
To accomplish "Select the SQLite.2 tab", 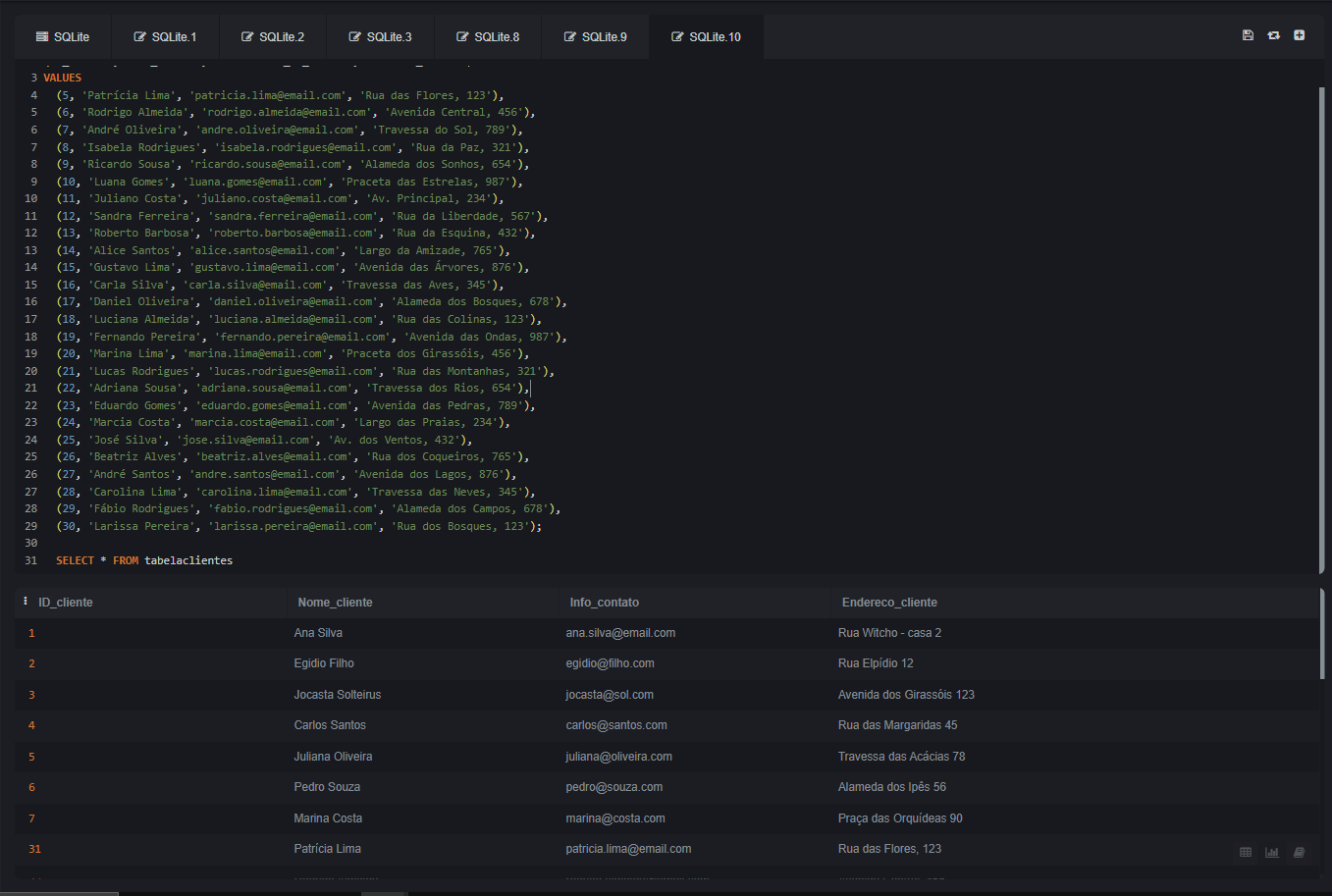I will coord(273,37).
